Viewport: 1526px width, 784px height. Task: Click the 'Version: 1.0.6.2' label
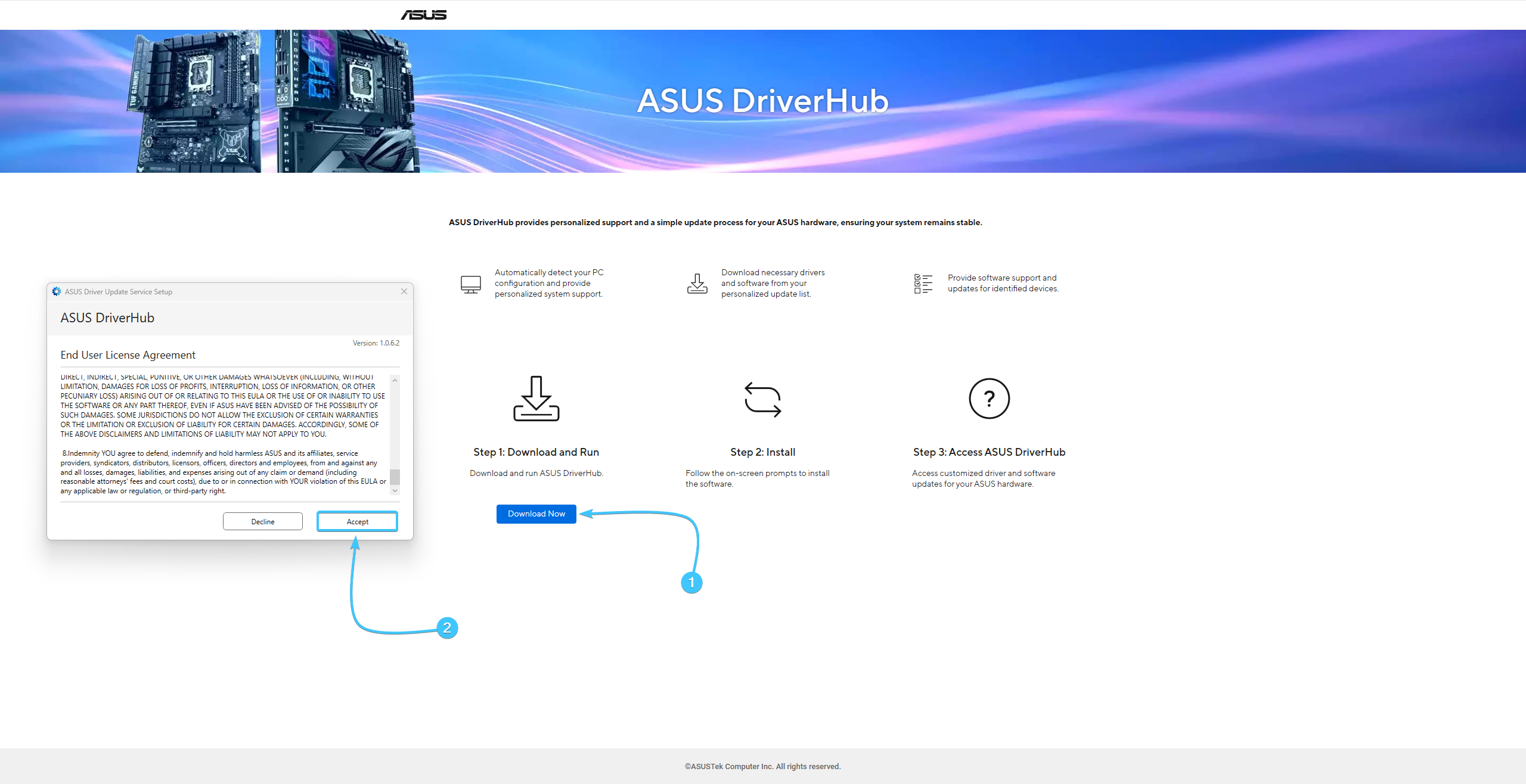[376, 343]
